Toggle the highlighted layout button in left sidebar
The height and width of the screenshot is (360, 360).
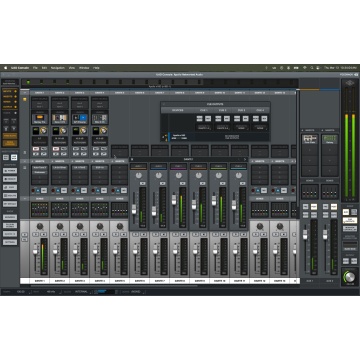[x=14, y=158]
